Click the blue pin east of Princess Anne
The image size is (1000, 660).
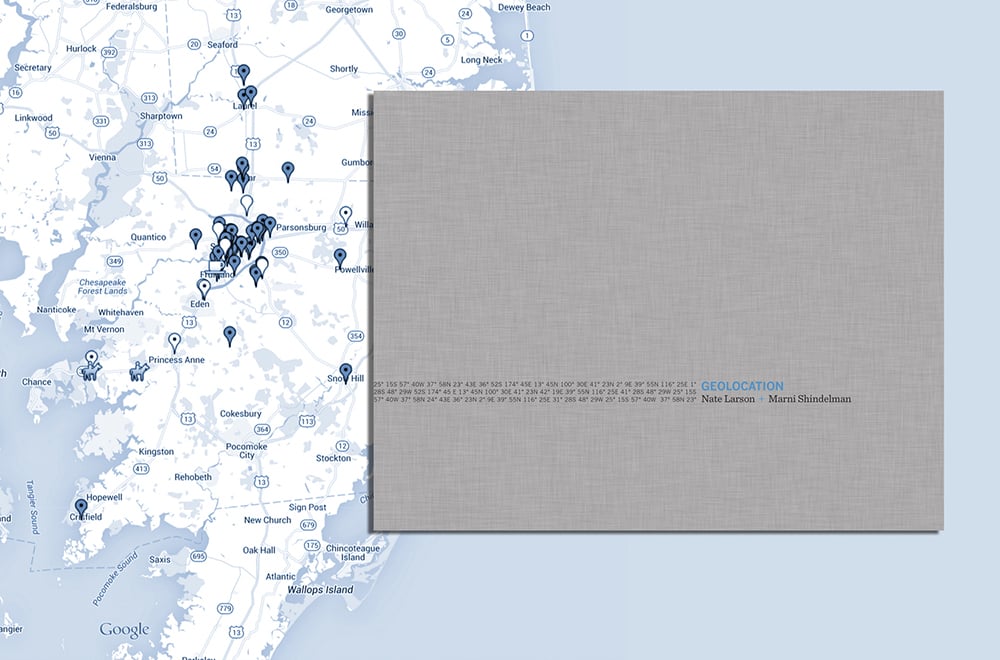230,336
